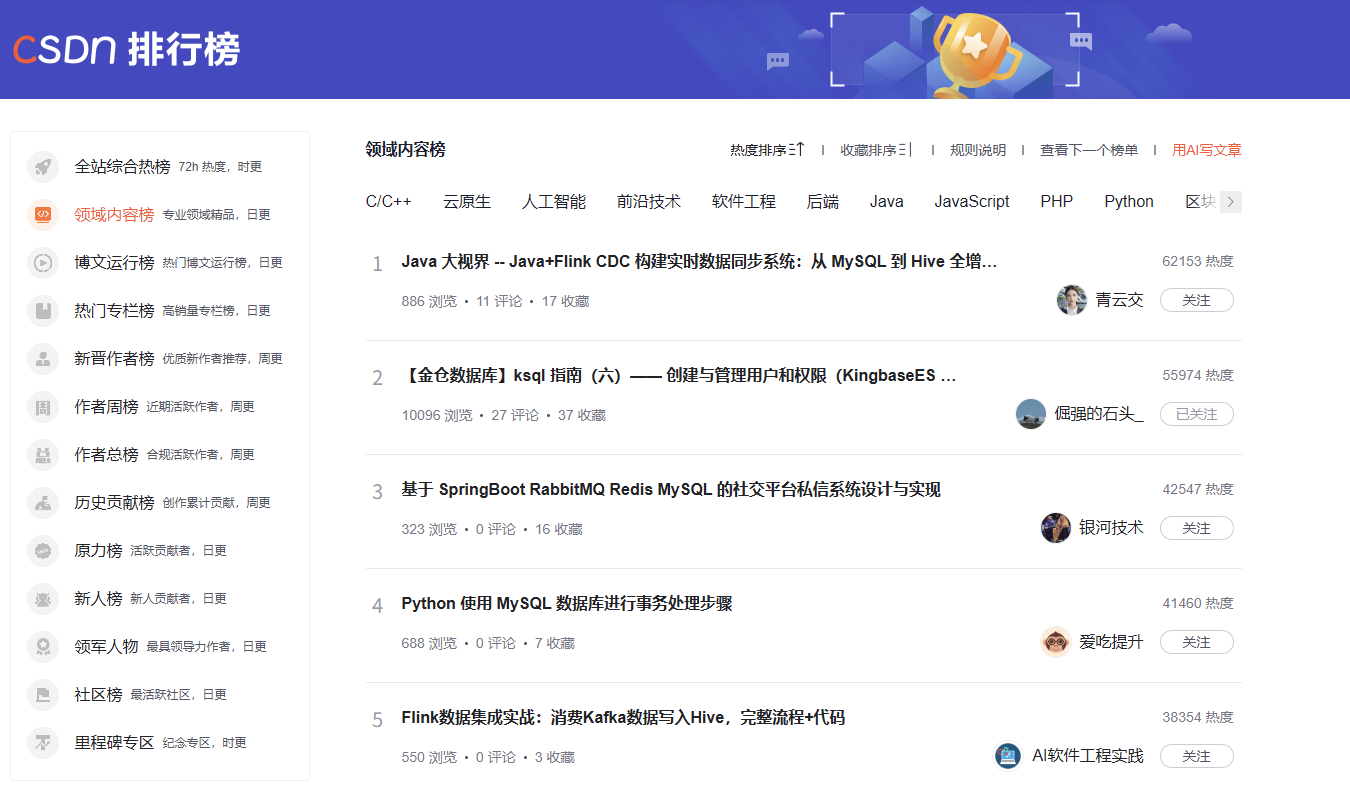Screen dimensions: 1350x795
Task: Click the person icon for 新晋作者榜
Action: [x=43, y=359]
